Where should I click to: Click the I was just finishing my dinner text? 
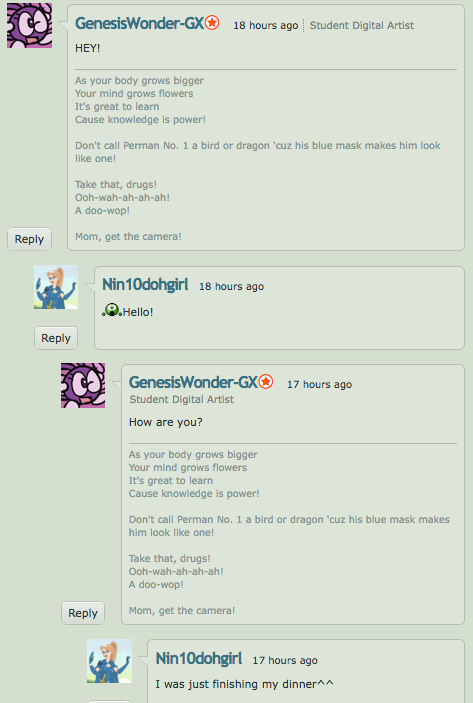(244, 684)
